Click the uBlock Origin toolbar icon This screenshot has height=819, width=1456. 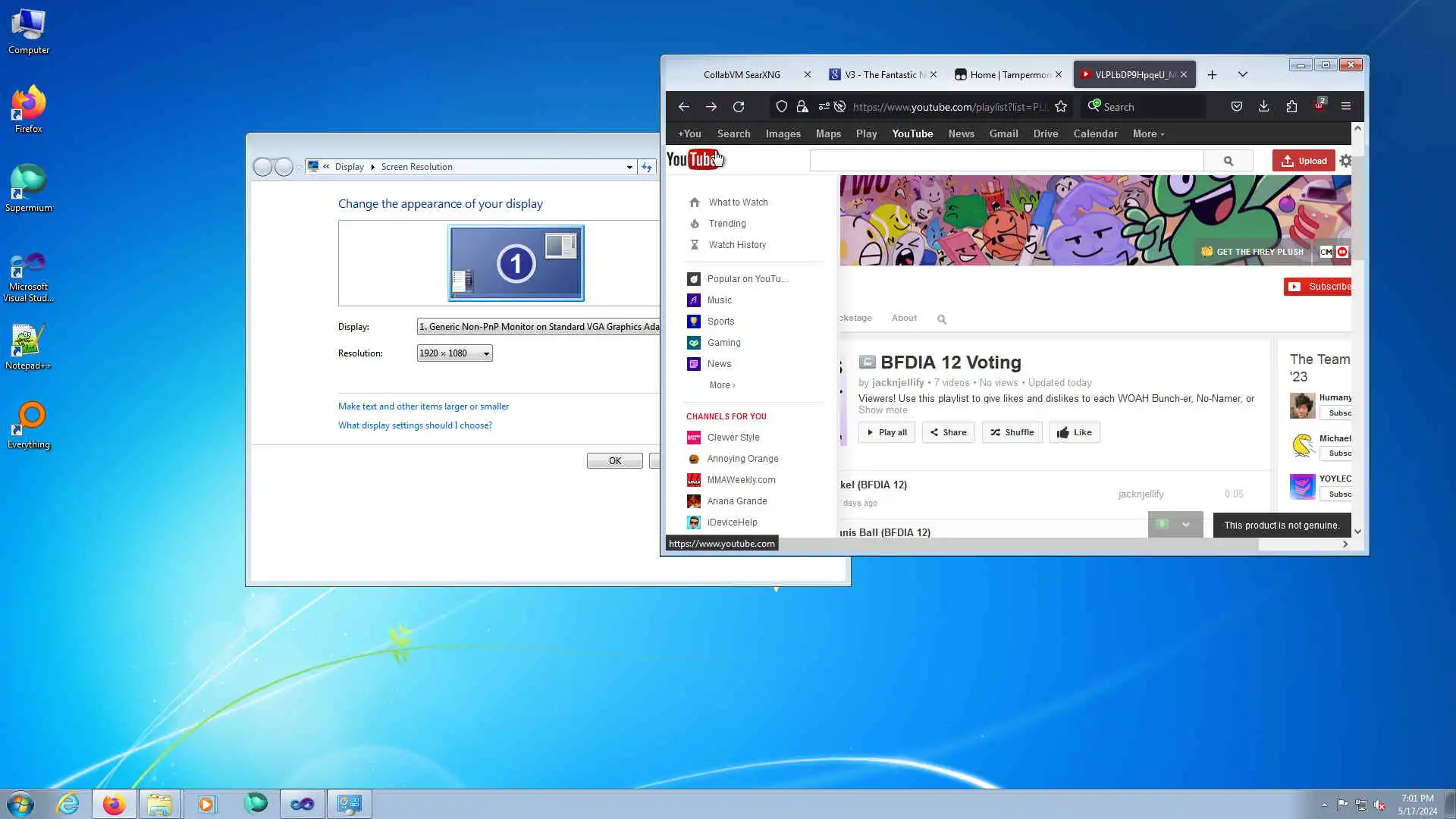click(1319, 107)
